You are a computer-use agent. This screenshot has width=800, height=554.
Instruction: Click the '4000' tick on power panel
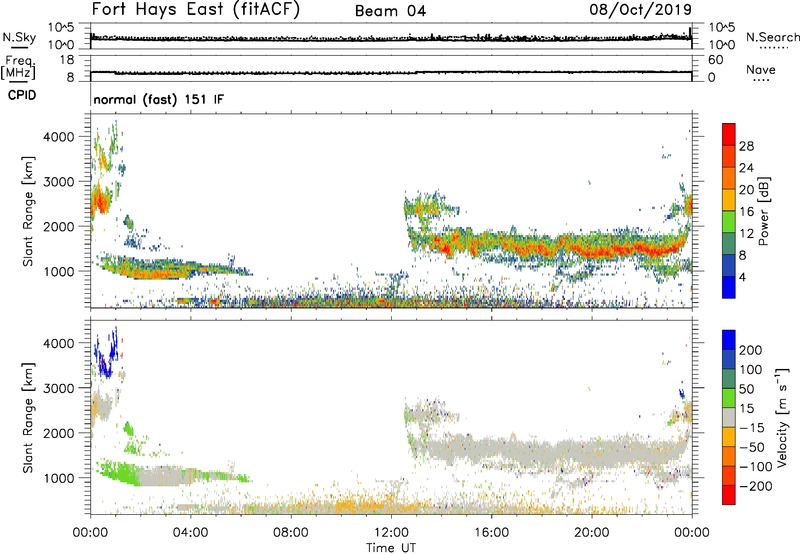(59, 137)
